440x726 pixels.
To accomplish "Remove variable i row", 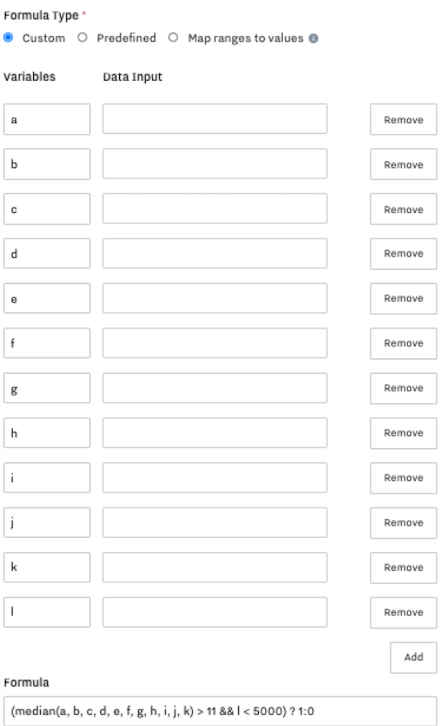I will pos(403,478).
